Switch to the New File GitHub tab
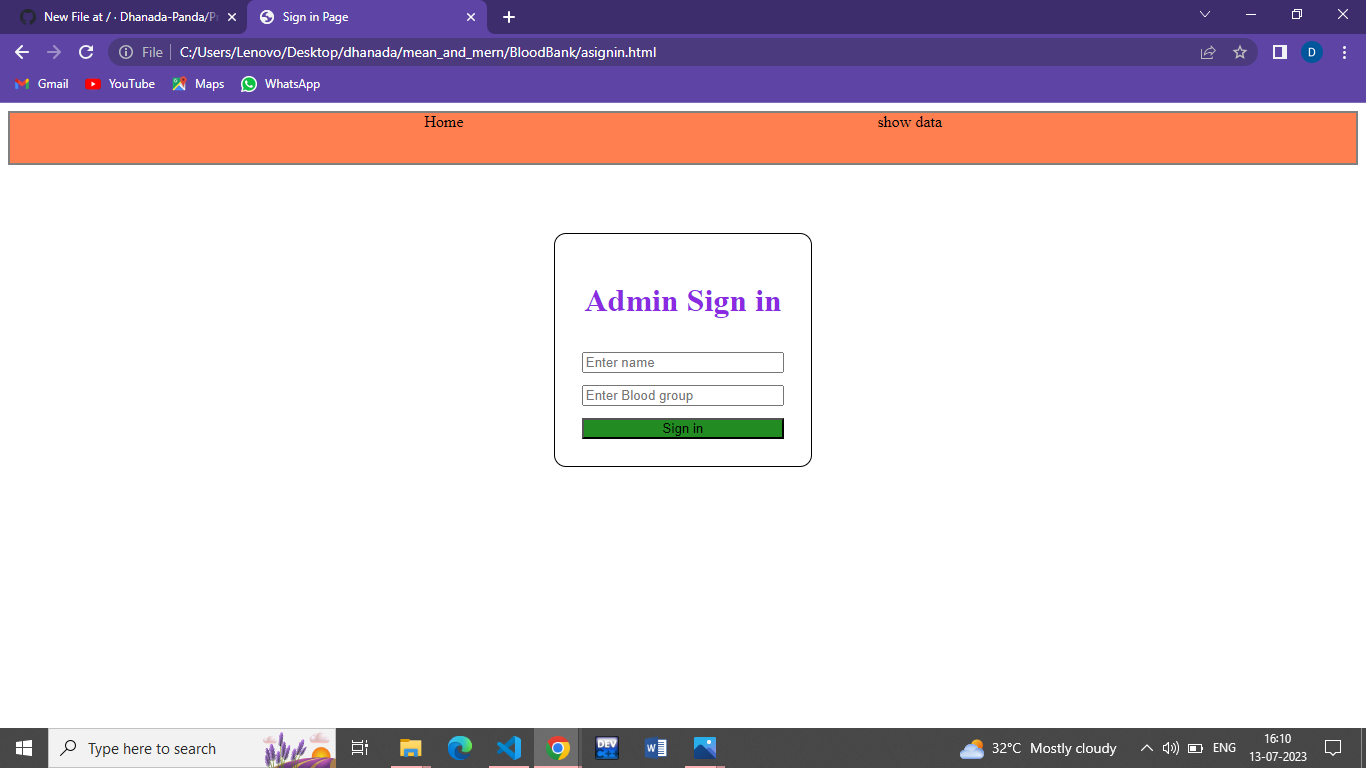1366x768 pixels. click(x=128, y=17)
